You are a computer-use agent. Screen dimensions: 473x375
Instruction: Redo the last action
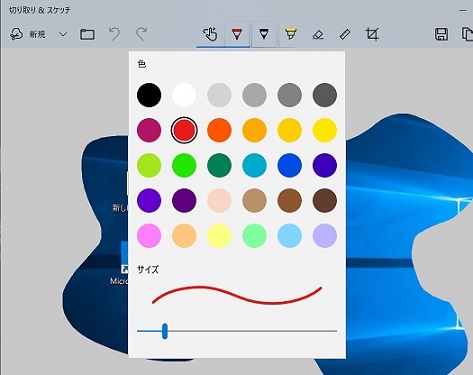click(x=141, y=34)
